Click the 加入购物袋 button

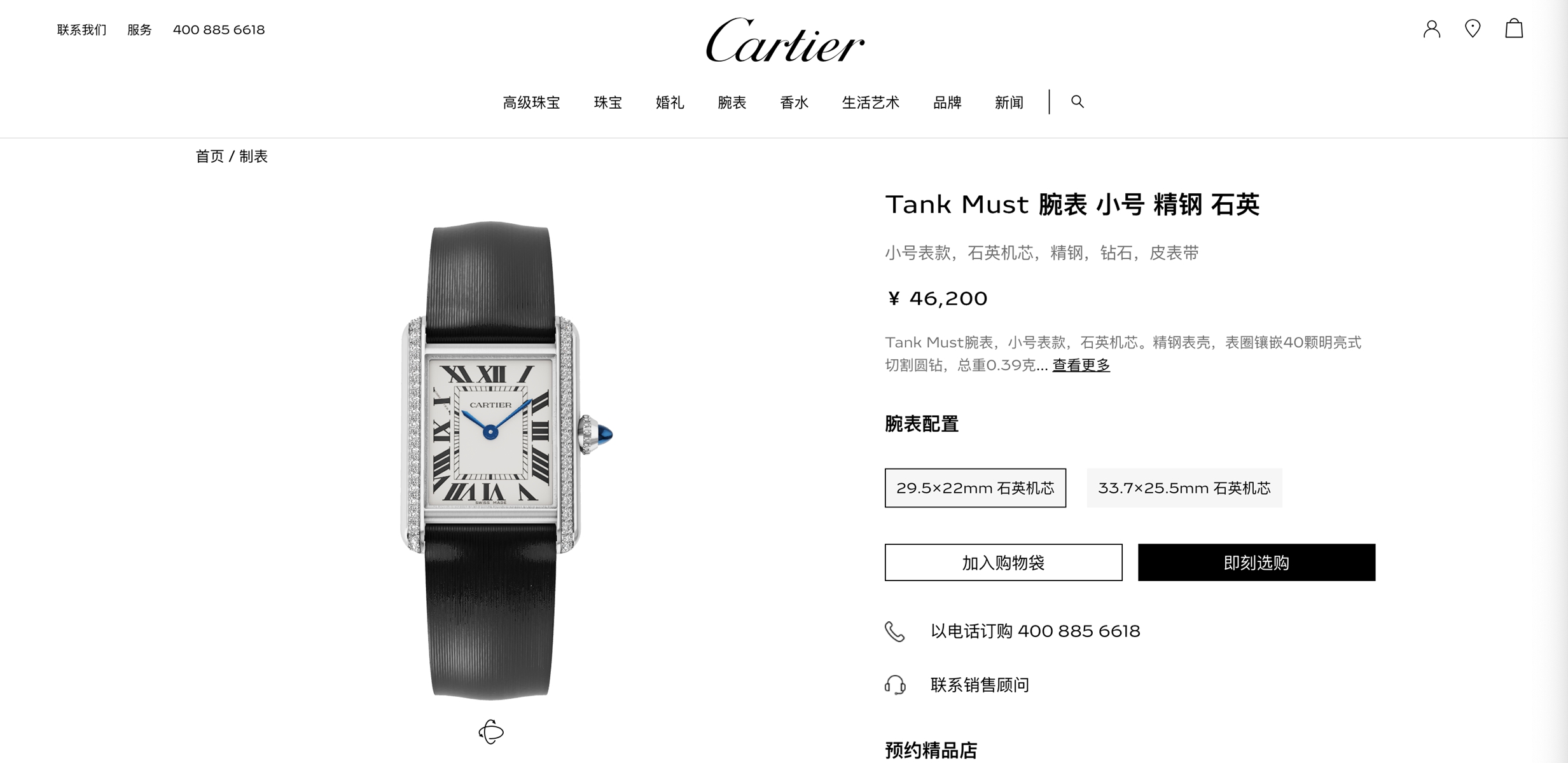[1004, 563]
